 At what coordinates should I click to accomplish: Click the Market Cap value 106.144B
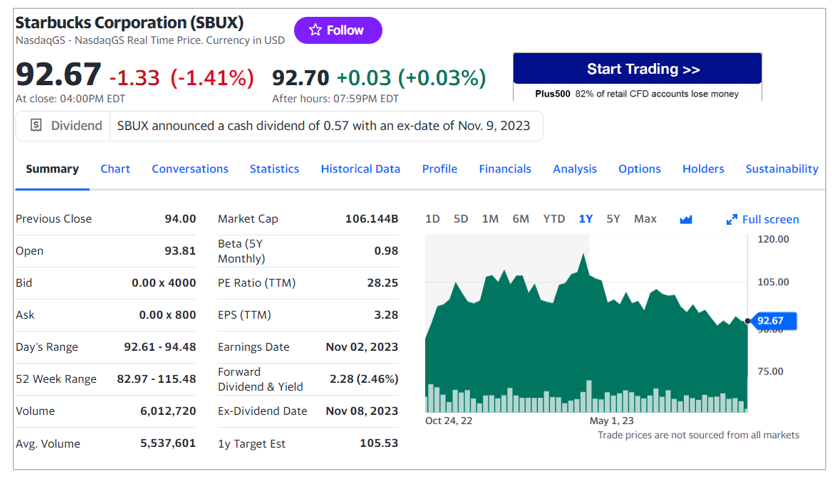pos(371,219)
